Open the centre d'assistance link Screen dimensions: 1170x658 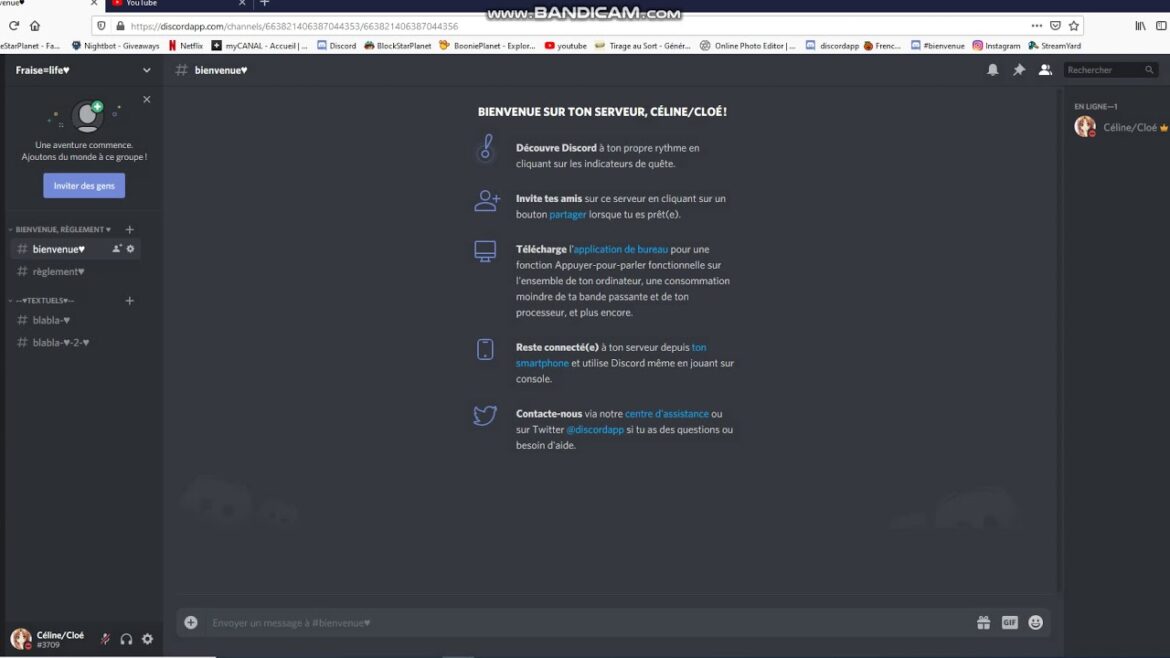point(667,413)
